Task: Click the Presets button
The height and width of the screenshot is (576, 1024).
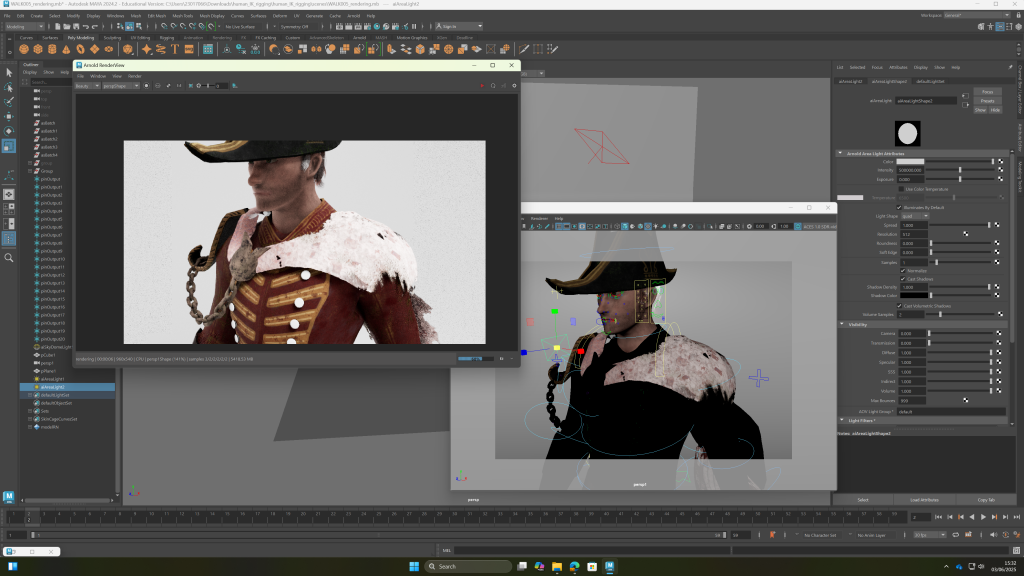Action: click(986, 101)
